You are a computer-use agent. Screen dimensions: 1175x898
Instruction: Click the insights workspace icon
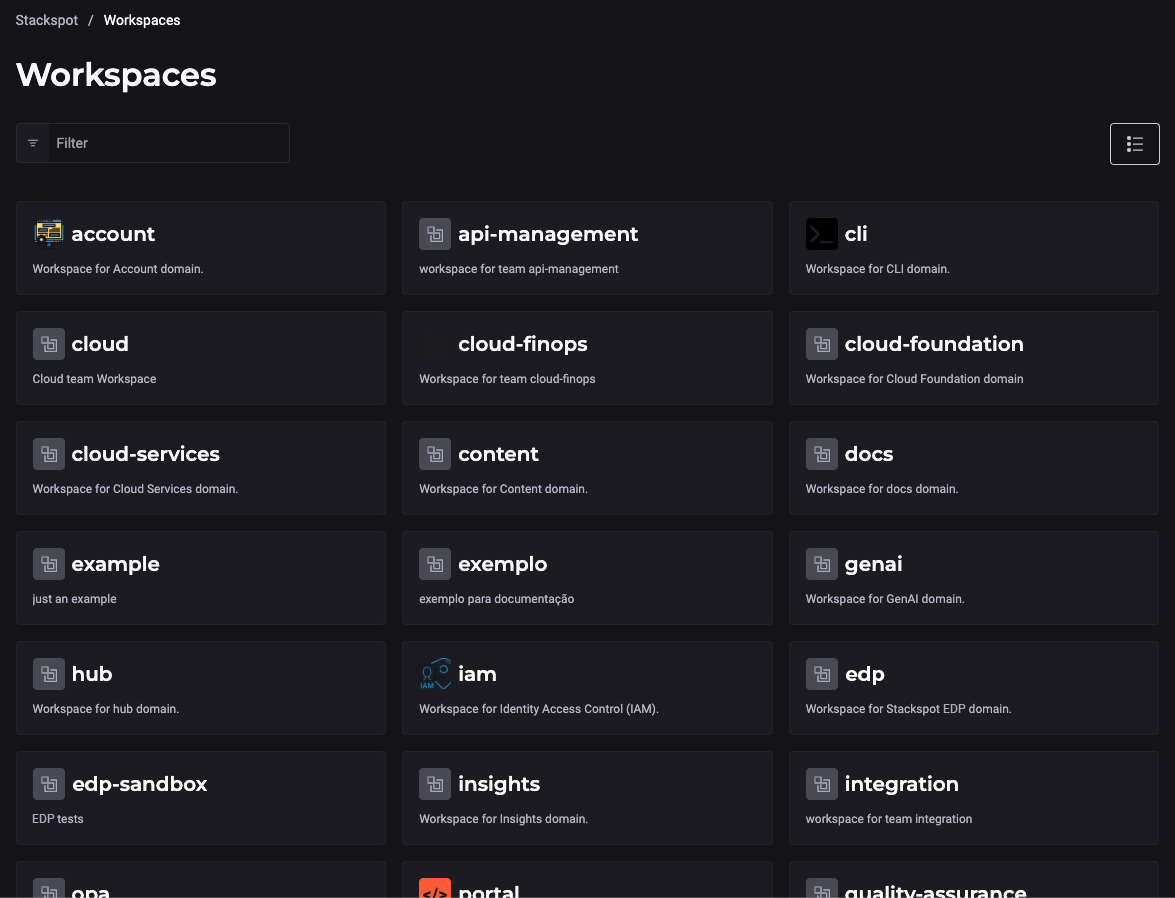tap(435, 784)
